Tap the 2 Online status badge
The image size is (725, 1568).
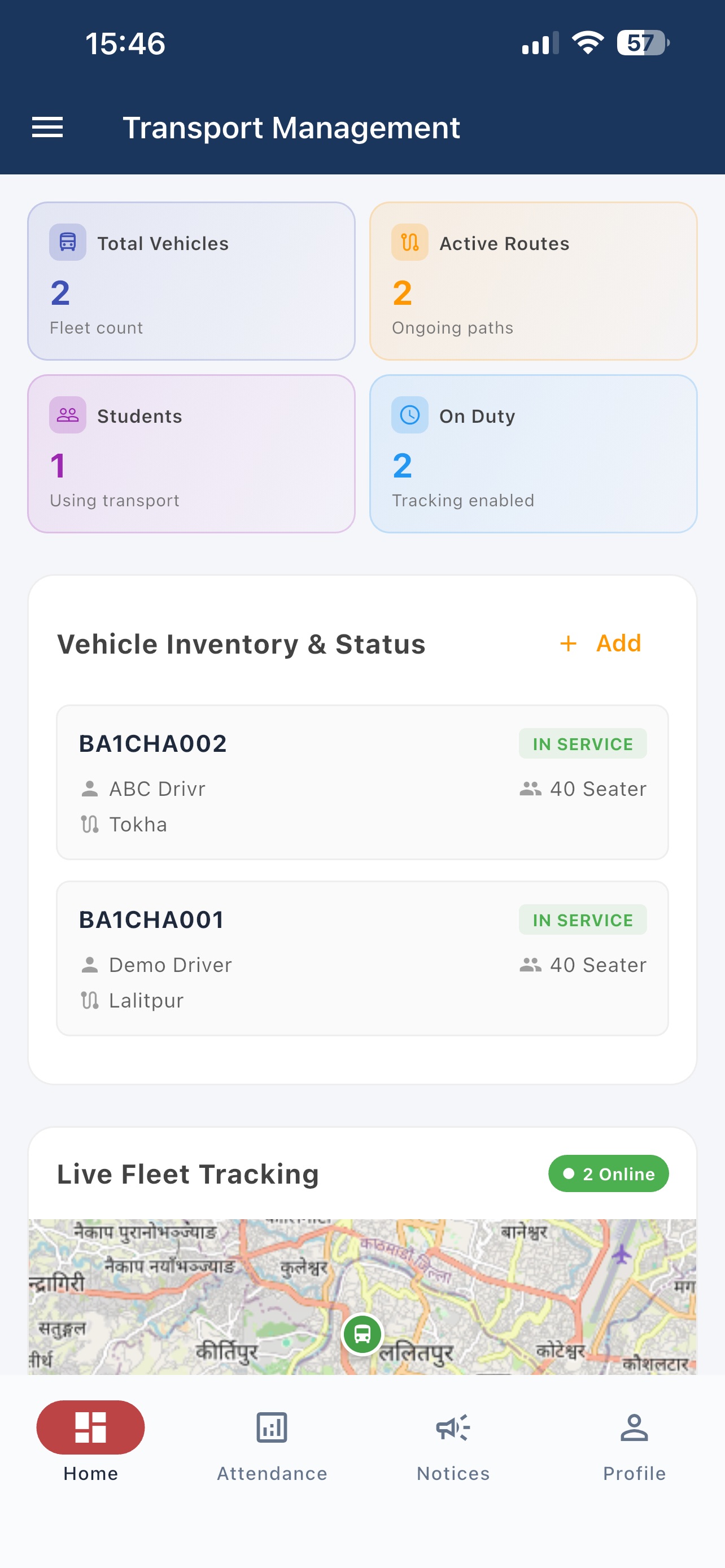click(609, 1173)
